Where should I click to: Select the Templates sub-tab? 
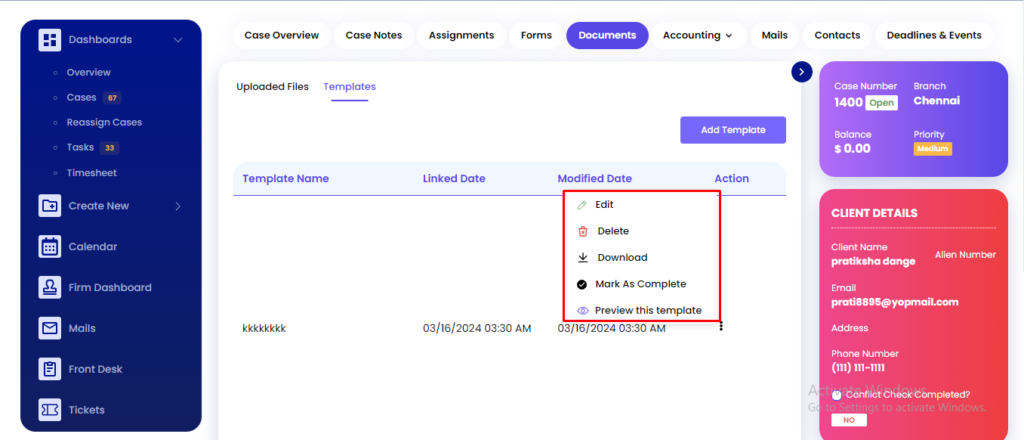[349, 86]
